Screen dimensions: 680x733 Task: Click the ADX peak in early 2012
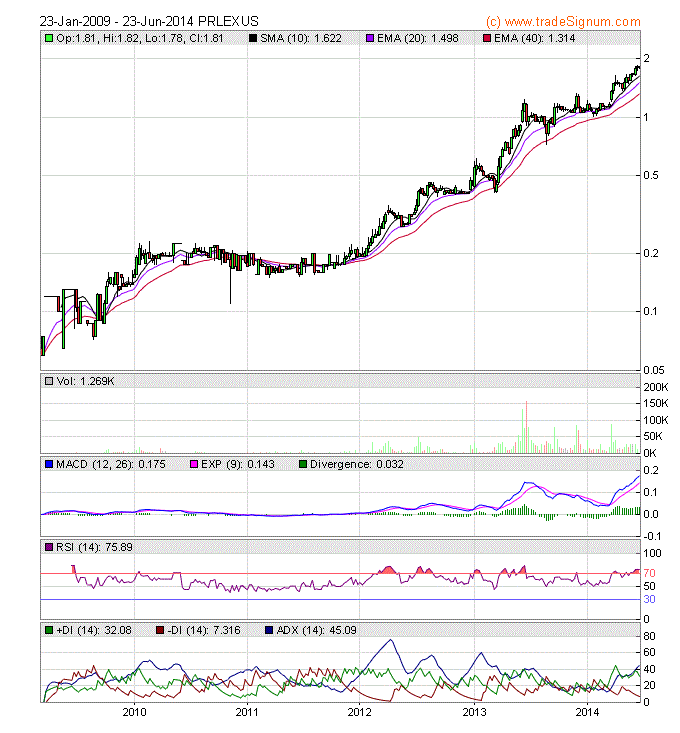tap(391, 640)
